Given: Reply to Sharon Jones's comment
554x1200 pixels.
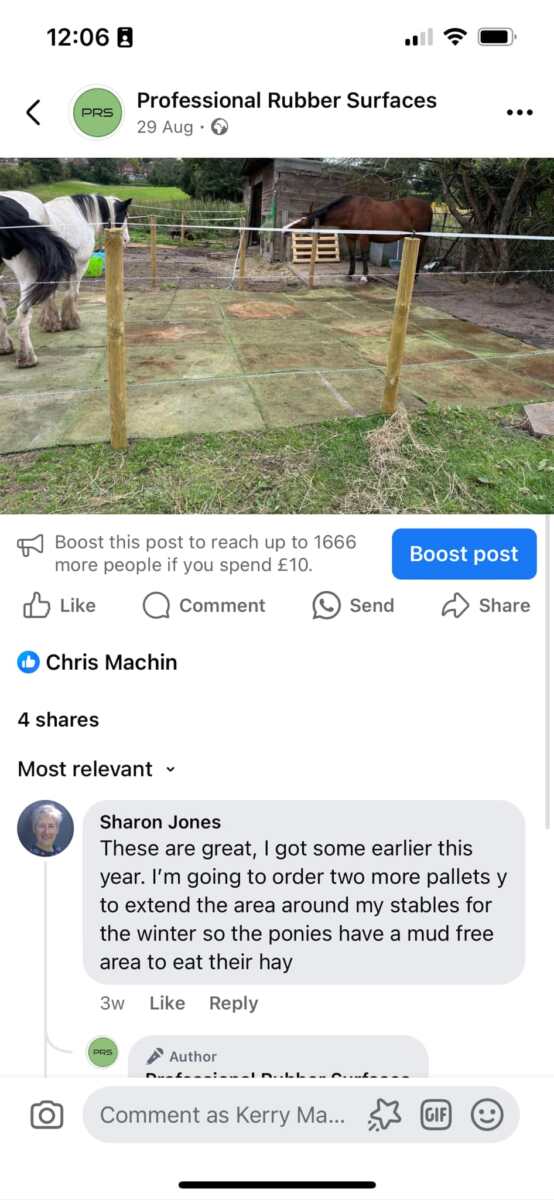Looking at the screenshot, I should point(233,1003).
